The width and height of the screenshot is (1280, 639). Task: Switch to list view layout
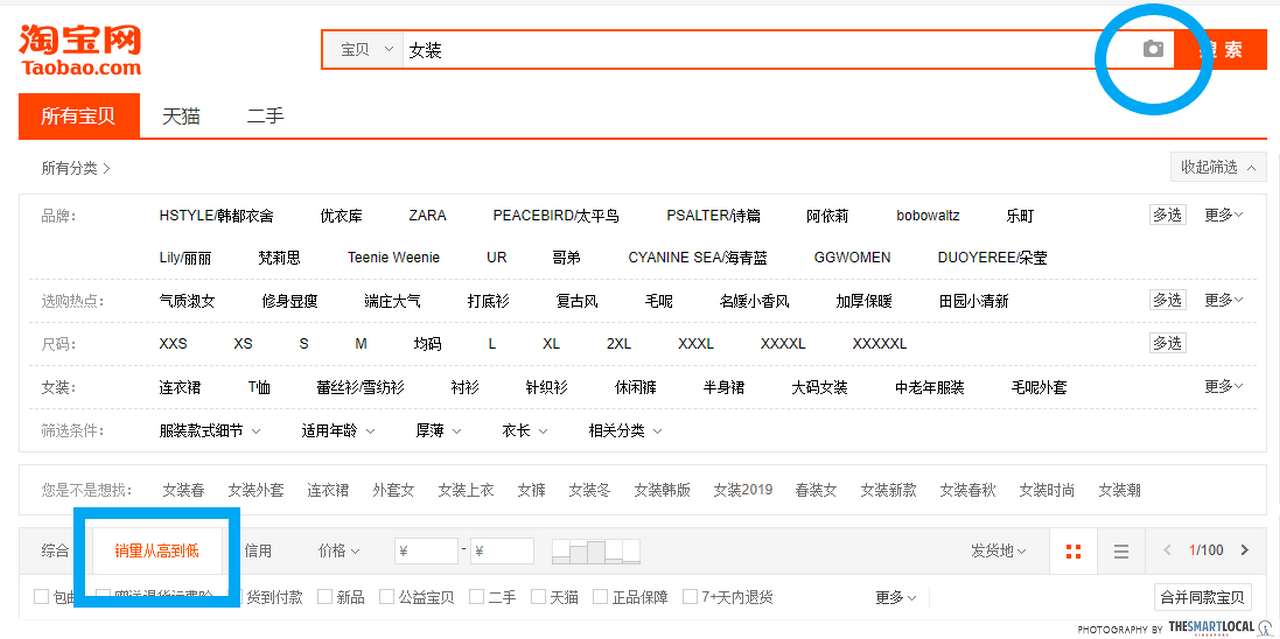click(x=1121, y=551)
